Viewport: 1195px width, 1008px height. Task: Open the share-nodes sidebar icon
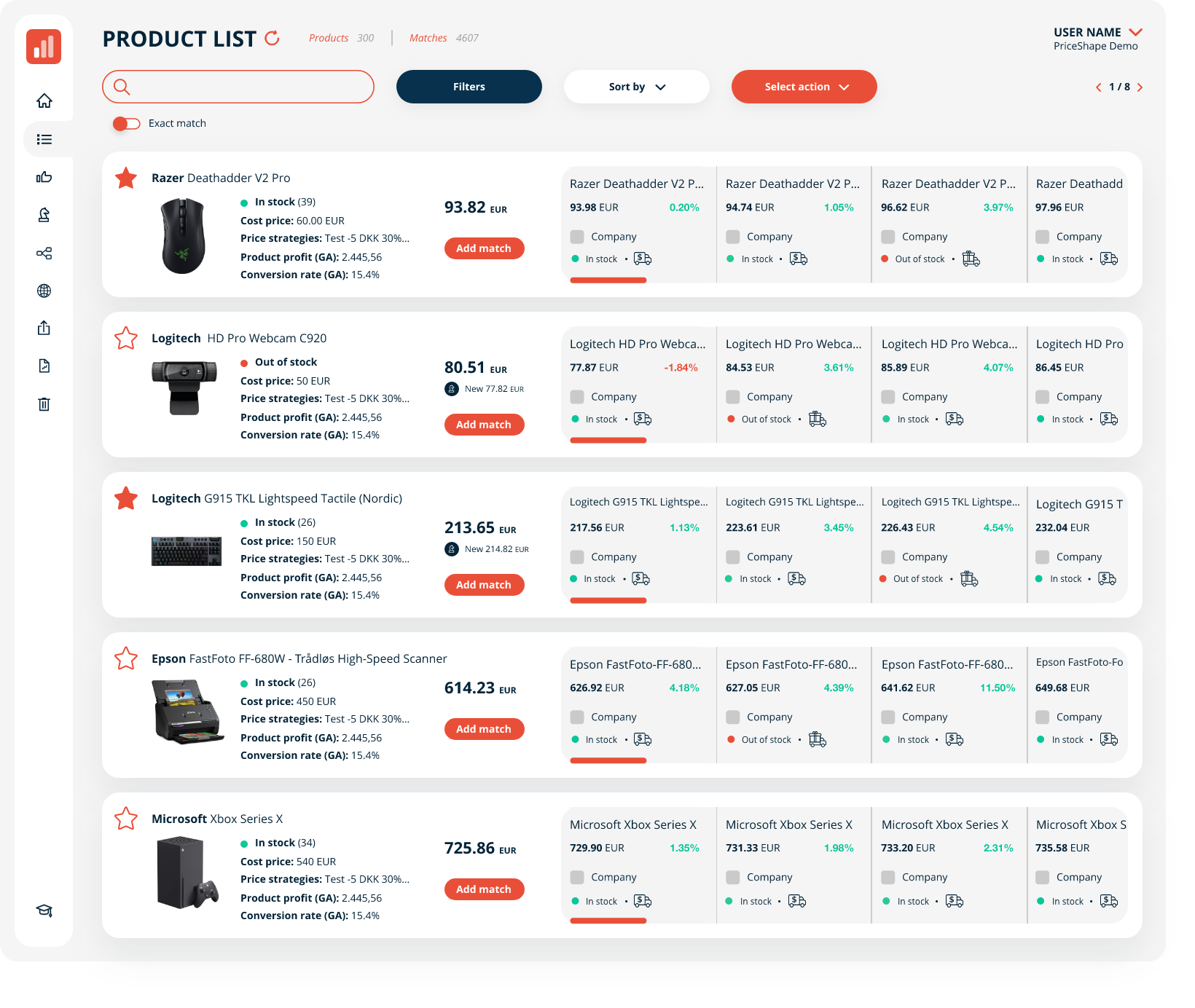[44, 253]
